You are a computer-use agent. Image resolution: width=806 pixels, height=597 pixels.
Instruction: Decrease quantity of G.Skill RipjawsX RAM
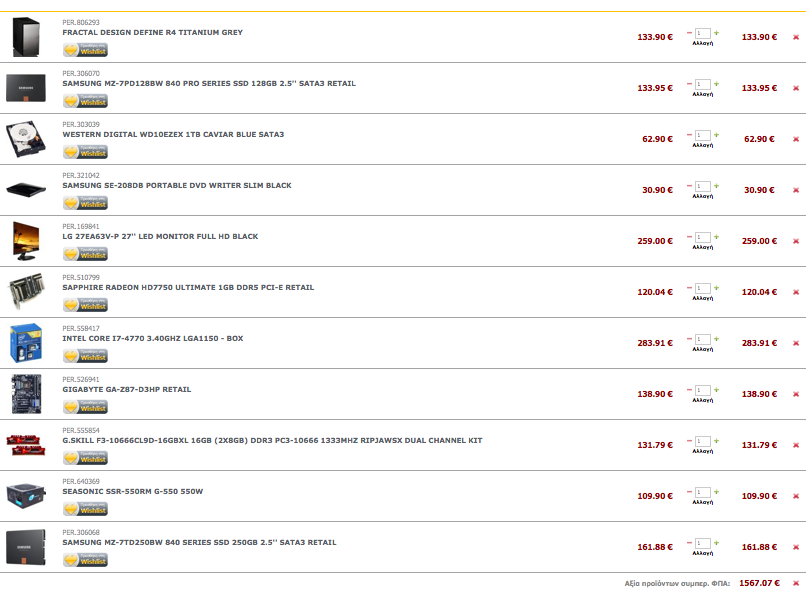tap(689, 440)
